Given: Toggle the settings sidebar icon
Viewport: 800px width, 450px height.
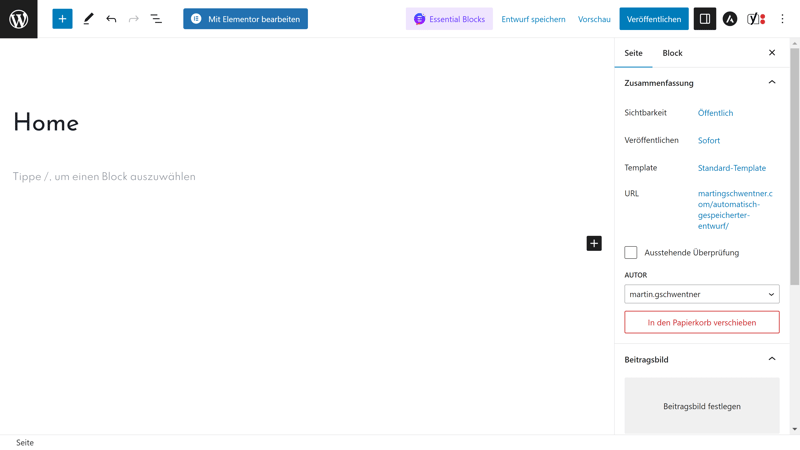Looking at the screenshot, I should pyautogui.click(x=705, y=19).
